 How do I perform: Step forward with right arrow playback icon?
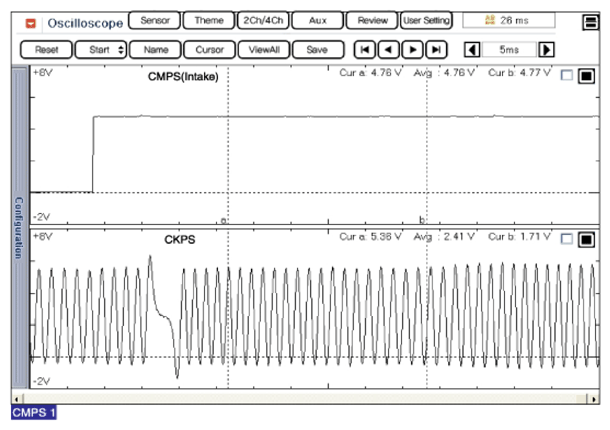coord(412,49)
